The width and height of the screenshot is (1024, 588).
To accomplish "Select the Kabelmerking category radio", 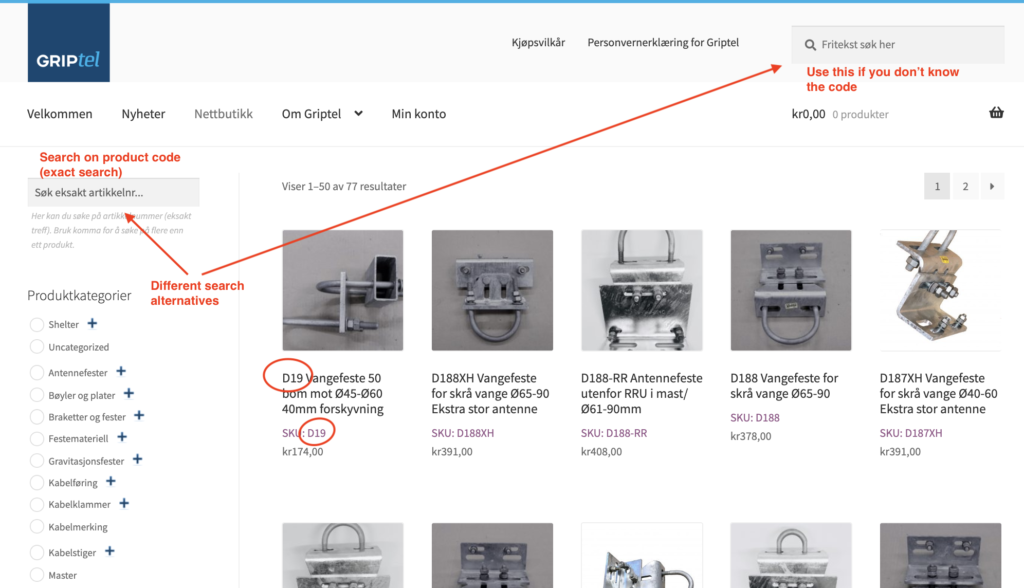I will tap(37, 527).
